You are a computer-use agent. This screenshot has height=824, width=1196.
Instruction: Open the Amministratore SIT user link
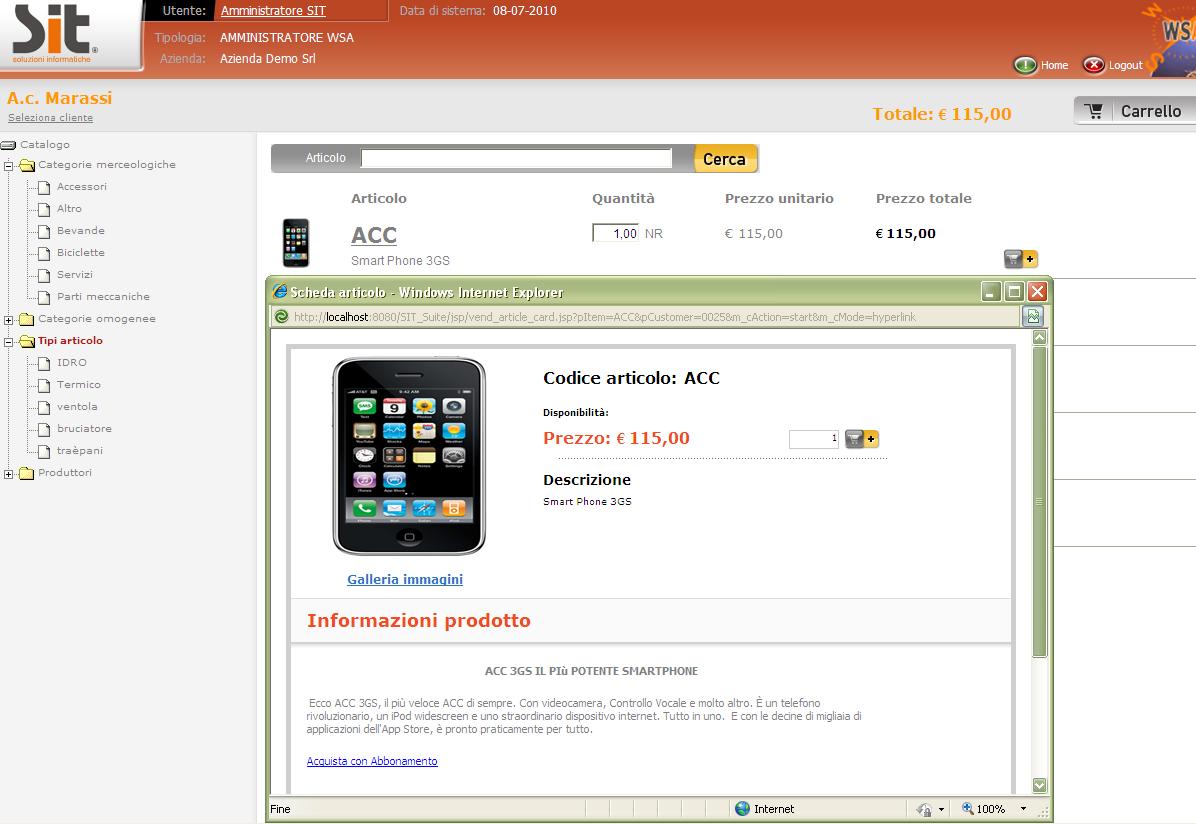273,11
